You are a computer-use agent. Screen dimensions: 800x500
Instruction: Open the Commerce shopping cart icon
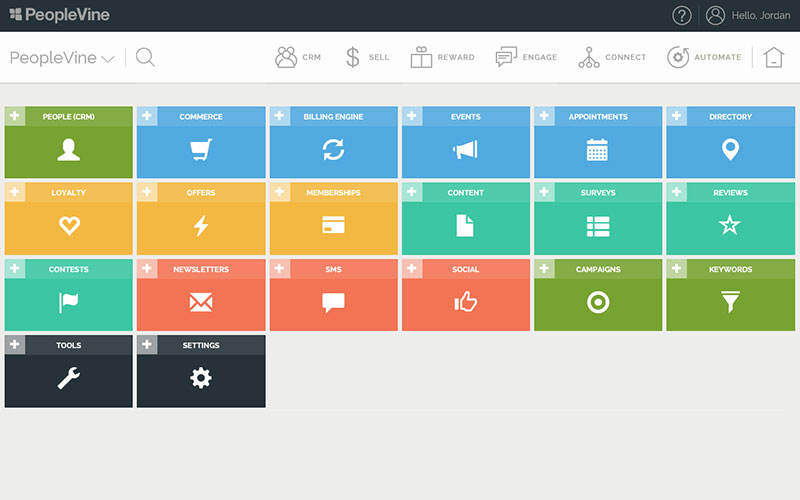[x=201, y=150]
